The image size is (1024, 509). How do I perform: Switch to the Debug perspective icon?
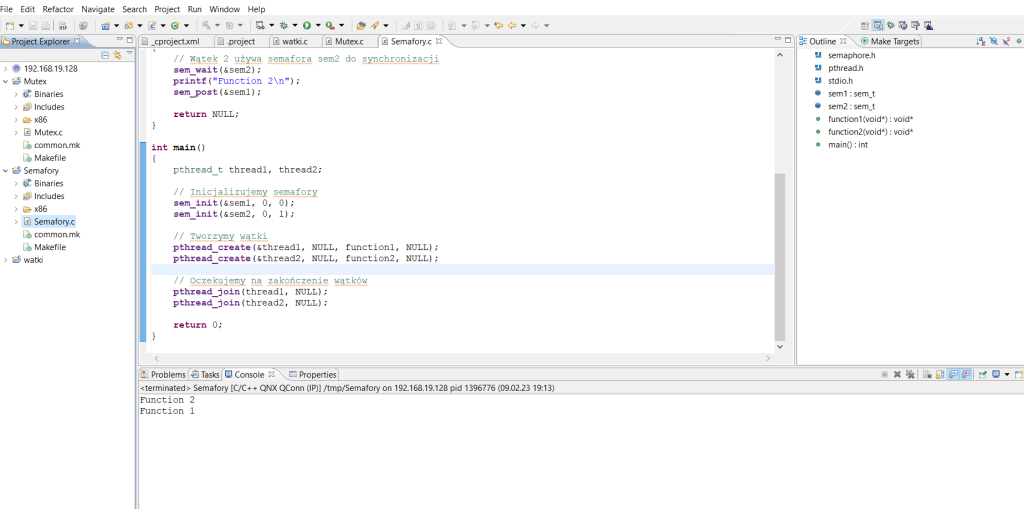click(890, 25)
